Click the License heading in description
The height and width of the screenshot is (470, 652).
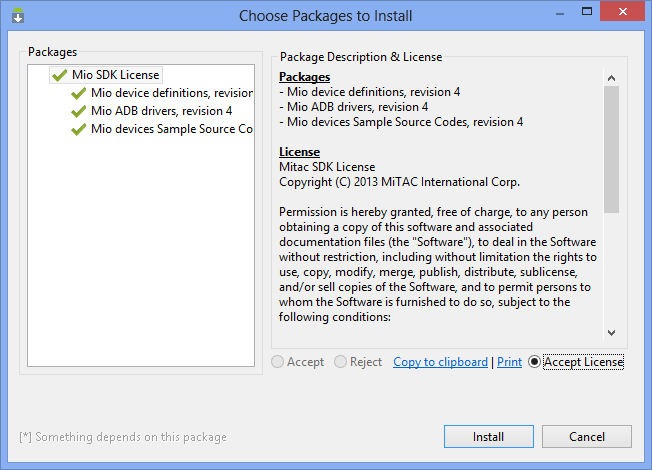[299, 152]
